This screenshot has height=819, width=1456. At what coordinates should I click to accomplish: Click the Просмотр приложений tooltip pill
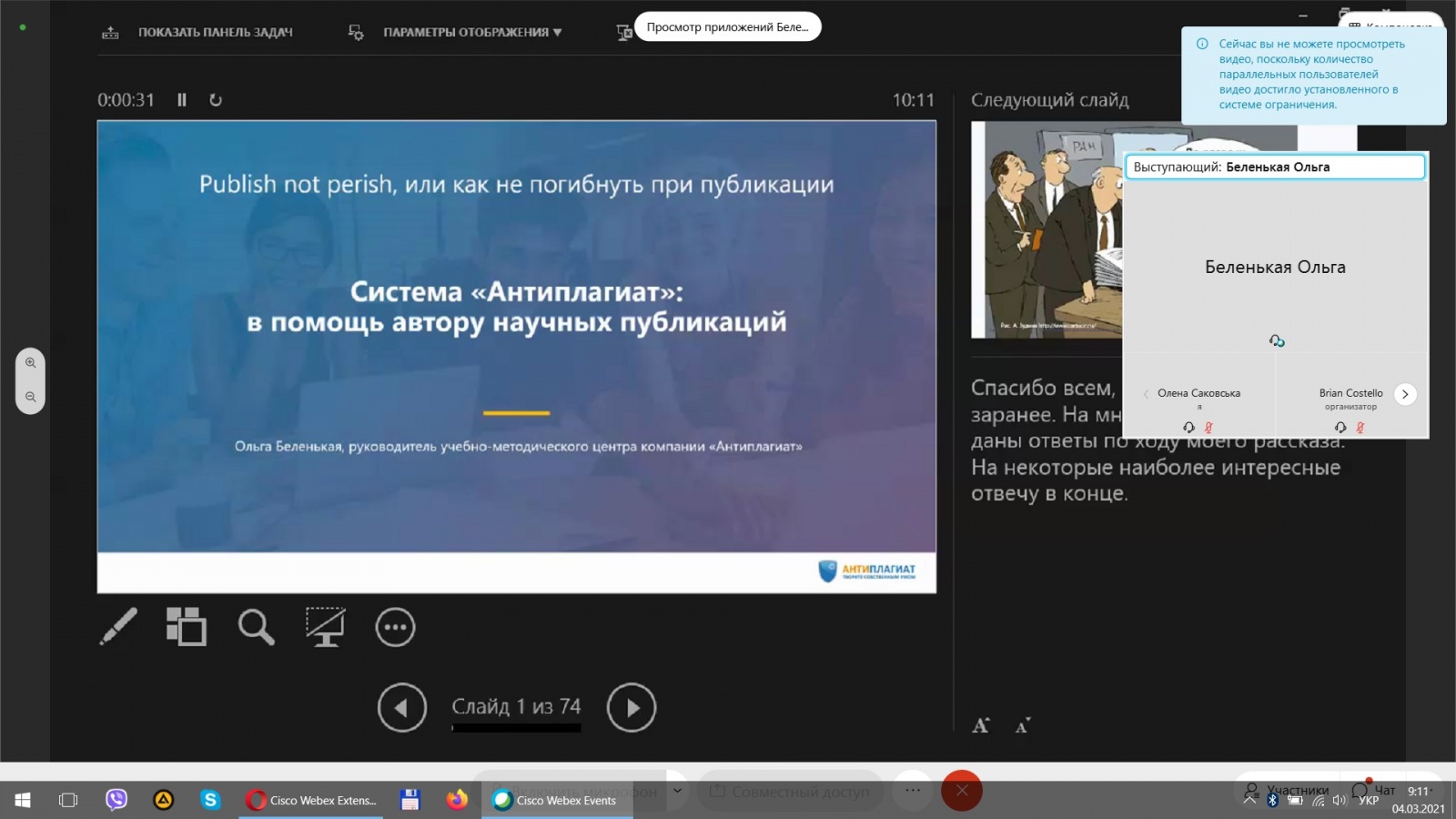pyautogui.click(x=727, y=27)
